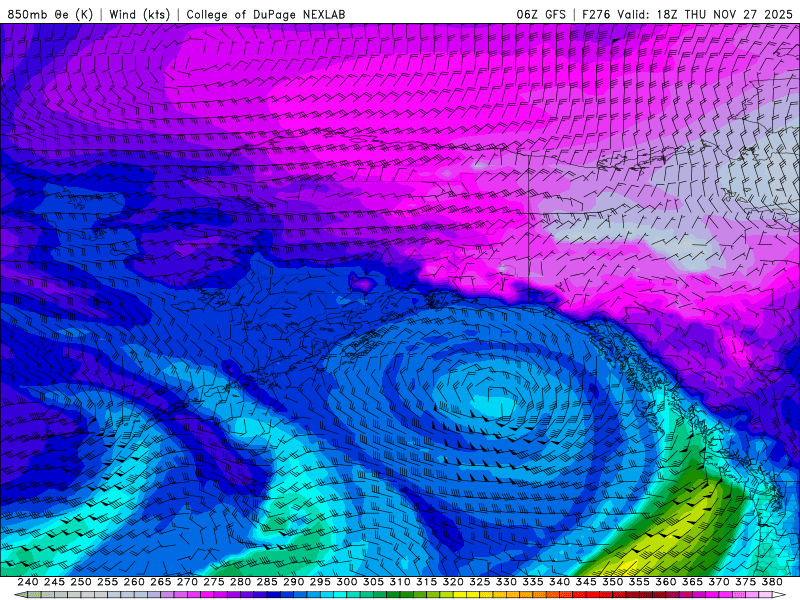Select the 370 value on the color scale

(719, 582)
